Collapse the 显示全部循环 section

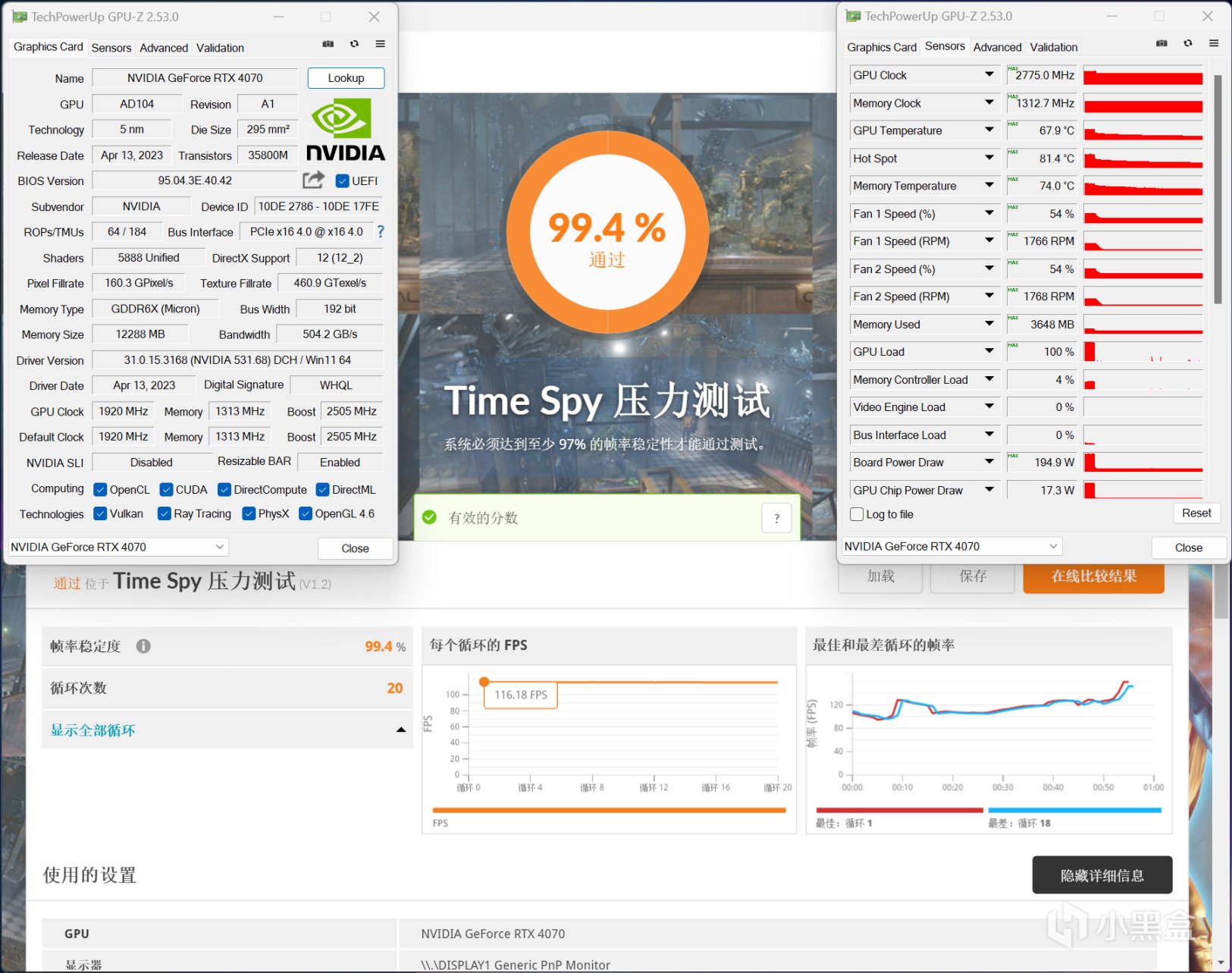(400, 730)
